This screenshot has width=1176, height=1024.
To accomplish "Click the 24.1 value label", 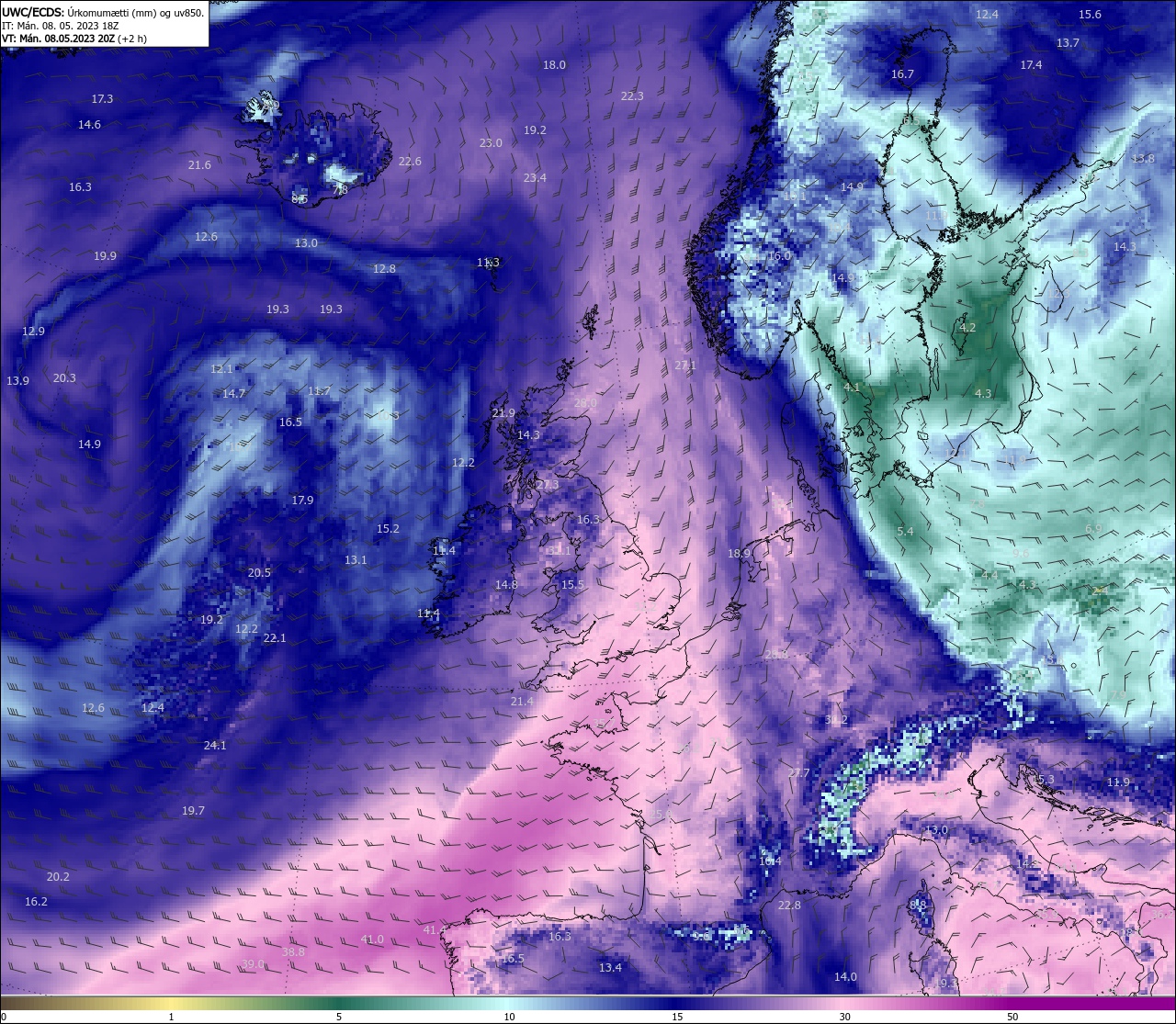I will [215, 746].
